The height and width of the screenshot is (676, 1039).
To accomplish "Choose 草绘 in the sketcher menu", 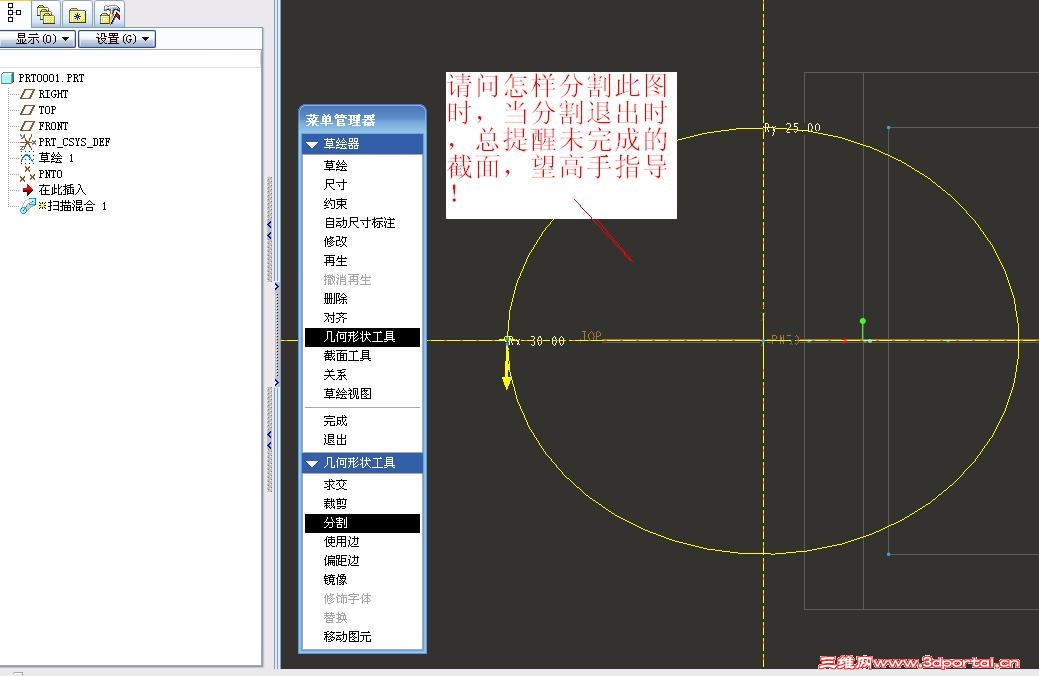I will [x=335, y=166].
